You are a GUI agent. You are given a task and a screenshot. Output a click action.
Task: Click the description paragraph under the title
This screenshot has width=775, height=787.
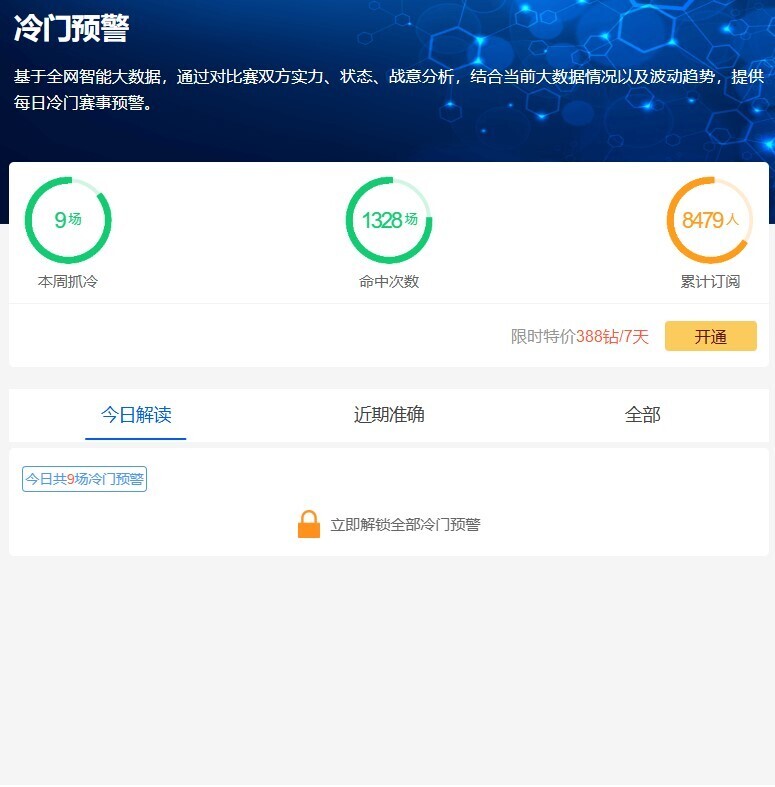coord(388,89)
